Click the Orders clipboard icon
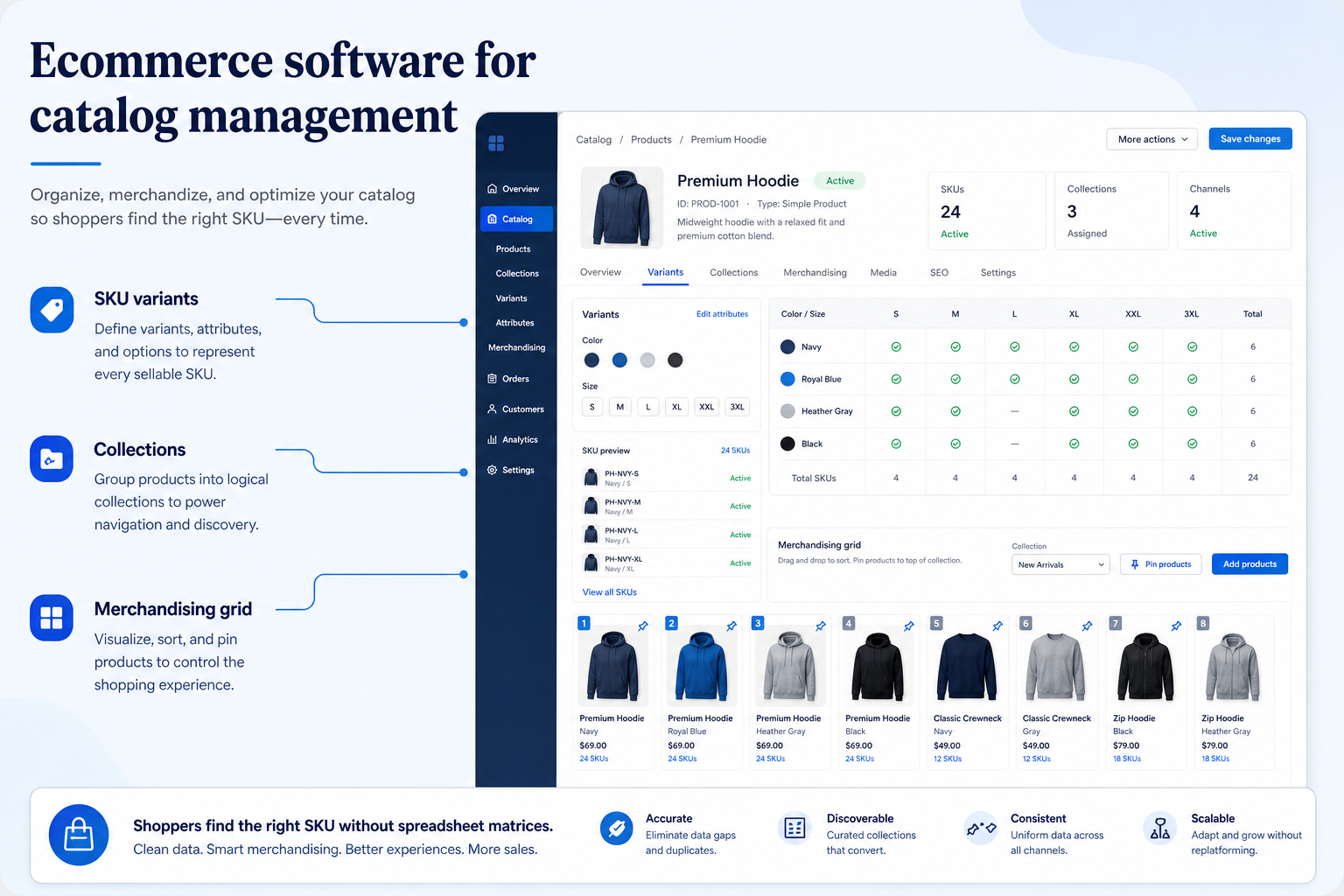This screenshot has height=896, width=1344. 492,379
